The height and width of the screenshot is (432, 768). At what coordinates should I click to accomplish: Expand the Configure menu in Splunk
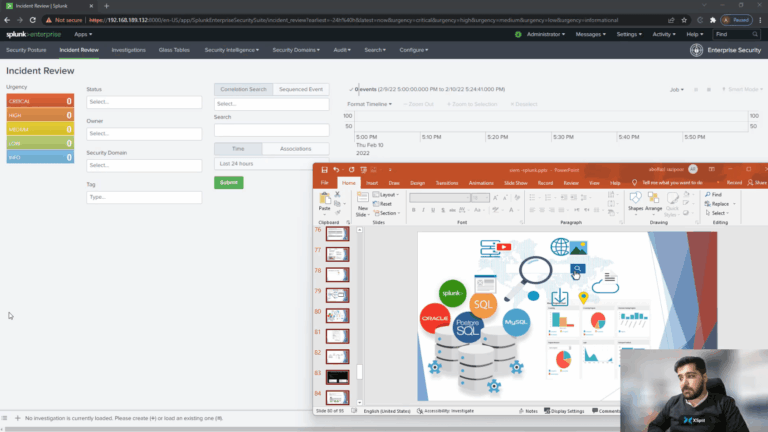point(413,50)
